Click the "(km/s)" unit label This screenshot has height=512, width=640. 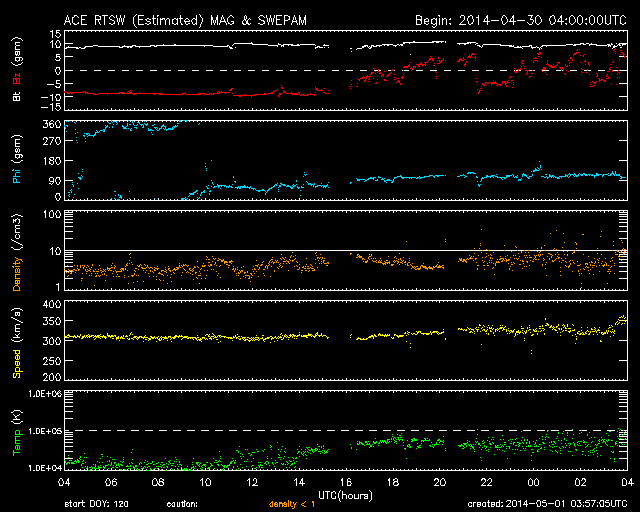pyautogui.click(x=17, y=325)
